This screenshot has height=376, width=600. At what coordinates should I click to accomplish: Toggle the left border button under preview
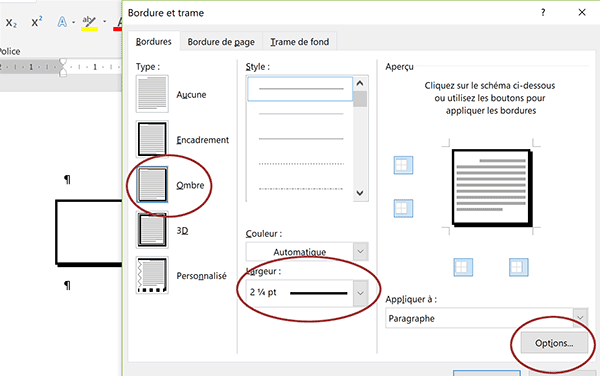point(463,267)
